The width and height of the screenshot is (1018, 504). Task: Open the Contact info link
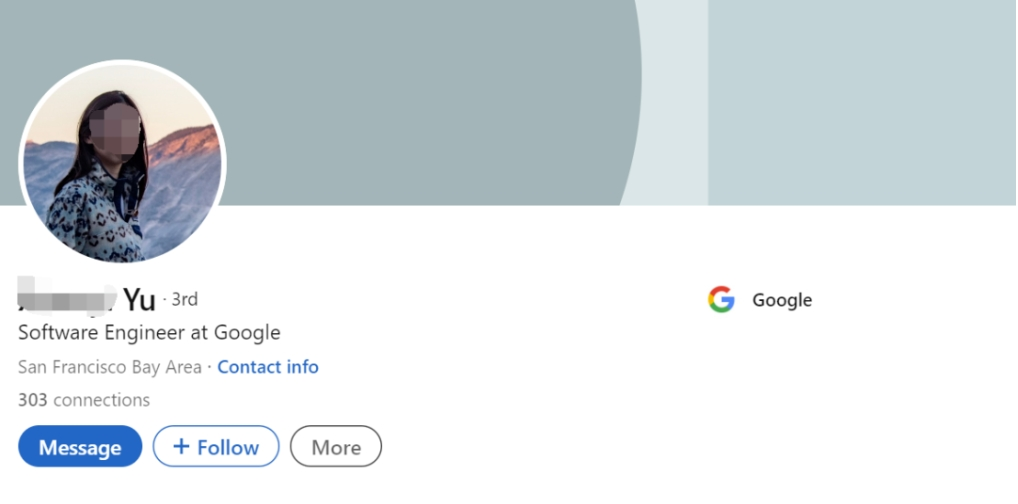(x=268, y=367)
